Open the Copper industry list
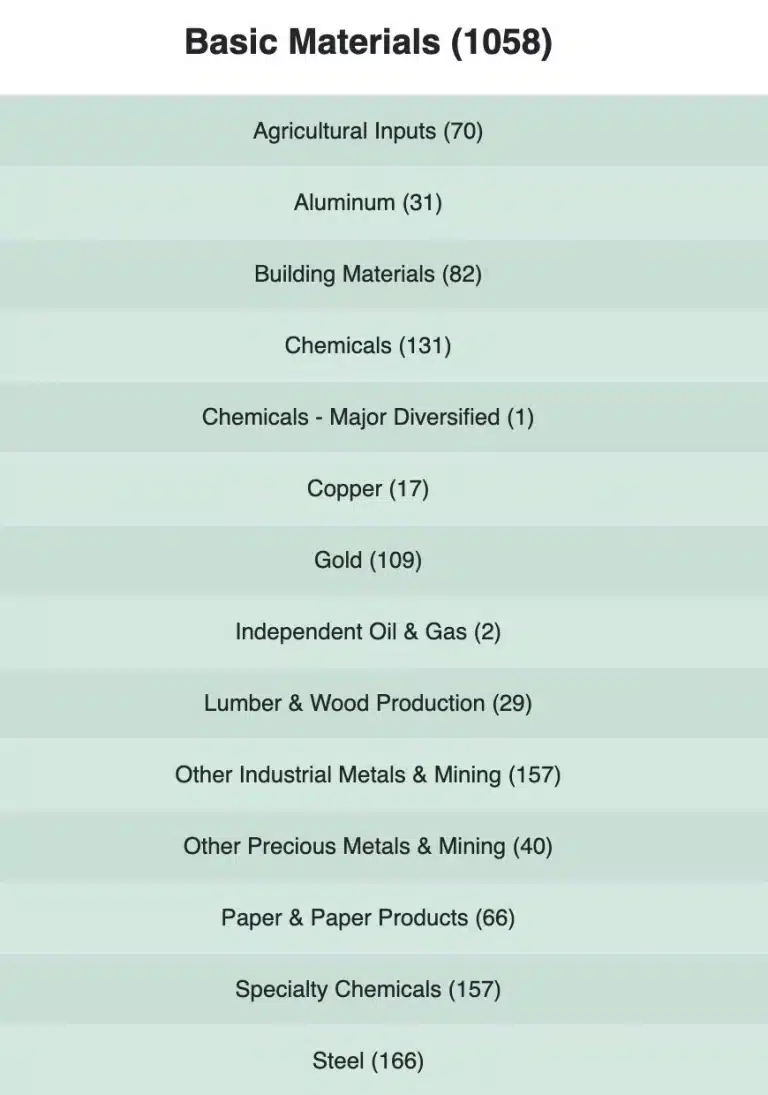768x1095 pixels. click(x=367, y=488)
